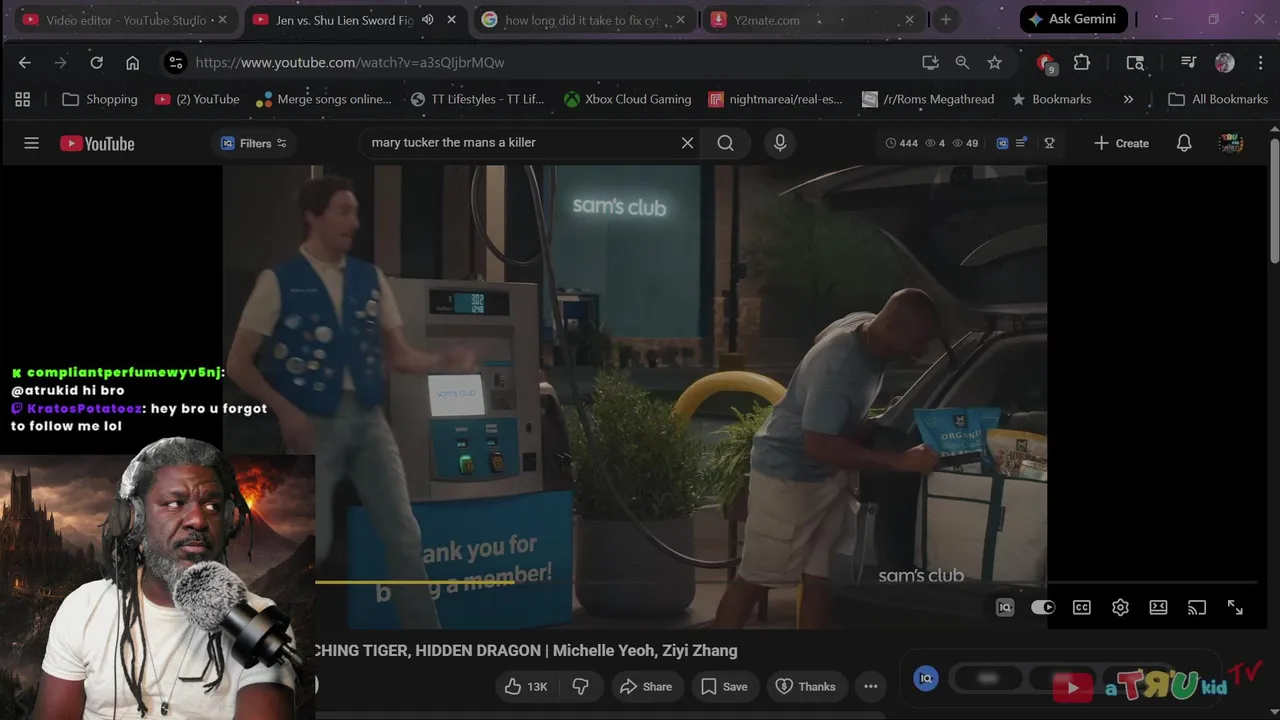The image size is (1280, 720).
Task: Open search tabs icon in toolbar
Action: 1135,62
